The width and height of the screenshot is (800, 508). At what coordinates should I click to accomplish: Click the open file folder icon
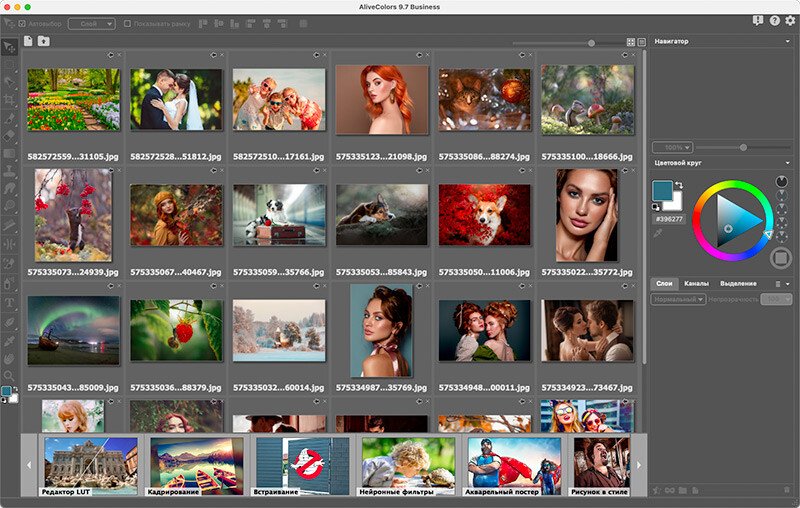(x=44, y=41)
